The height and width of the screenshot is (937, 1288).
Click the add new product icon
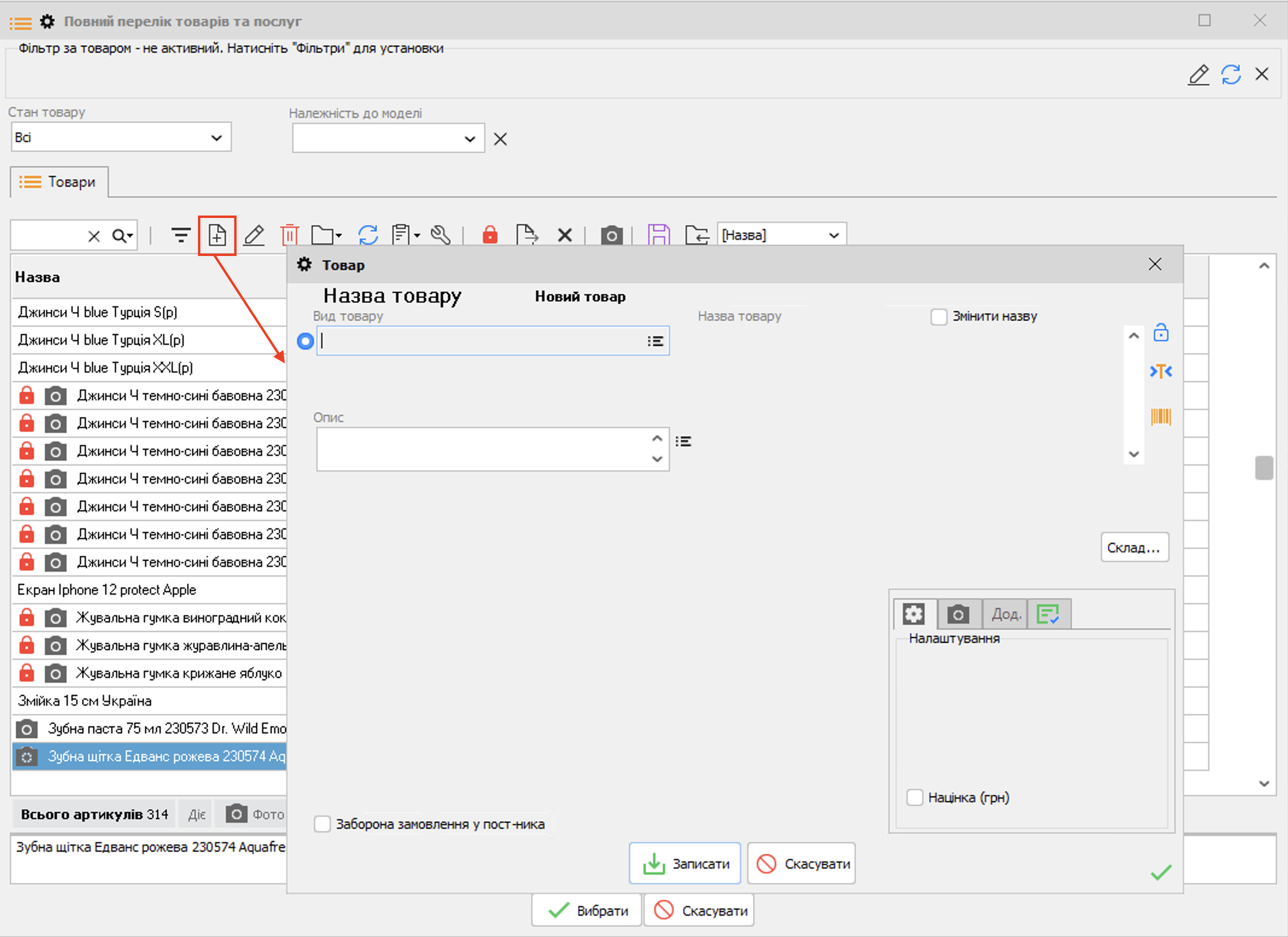pos(217,235)
